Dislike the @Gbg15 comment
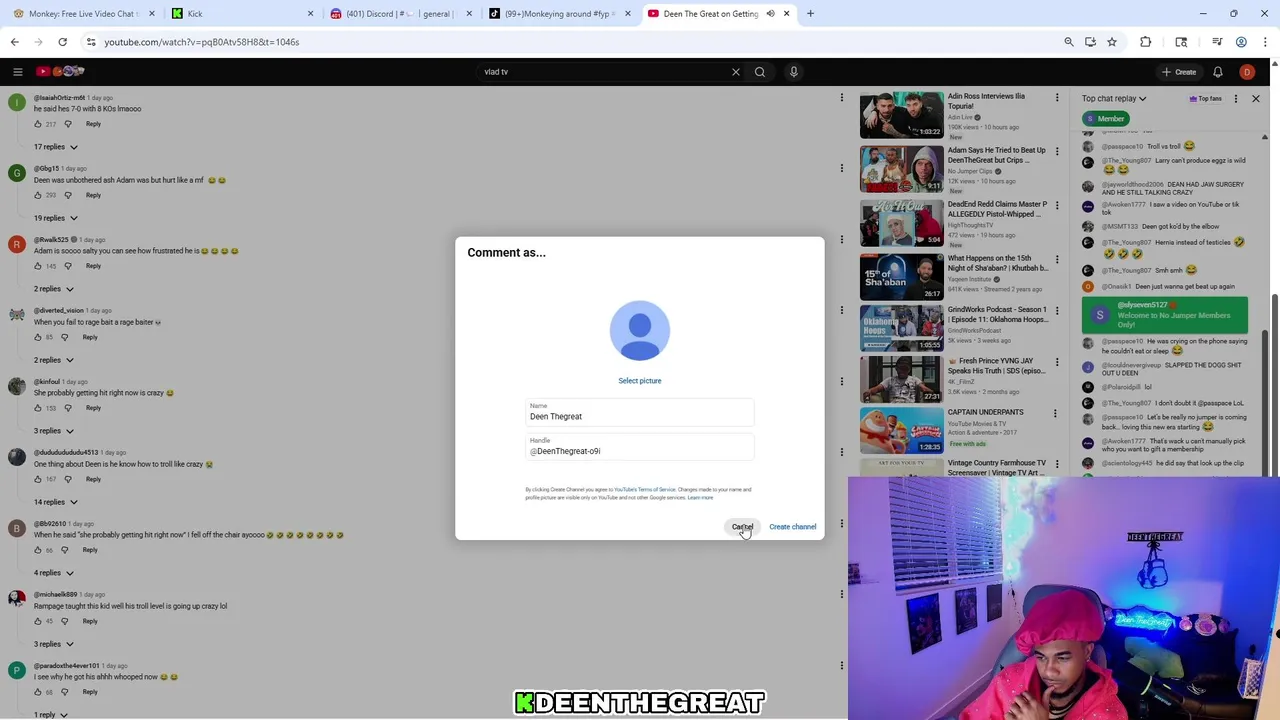Viewport: 1280px width, 720px height. coord(68,195)
